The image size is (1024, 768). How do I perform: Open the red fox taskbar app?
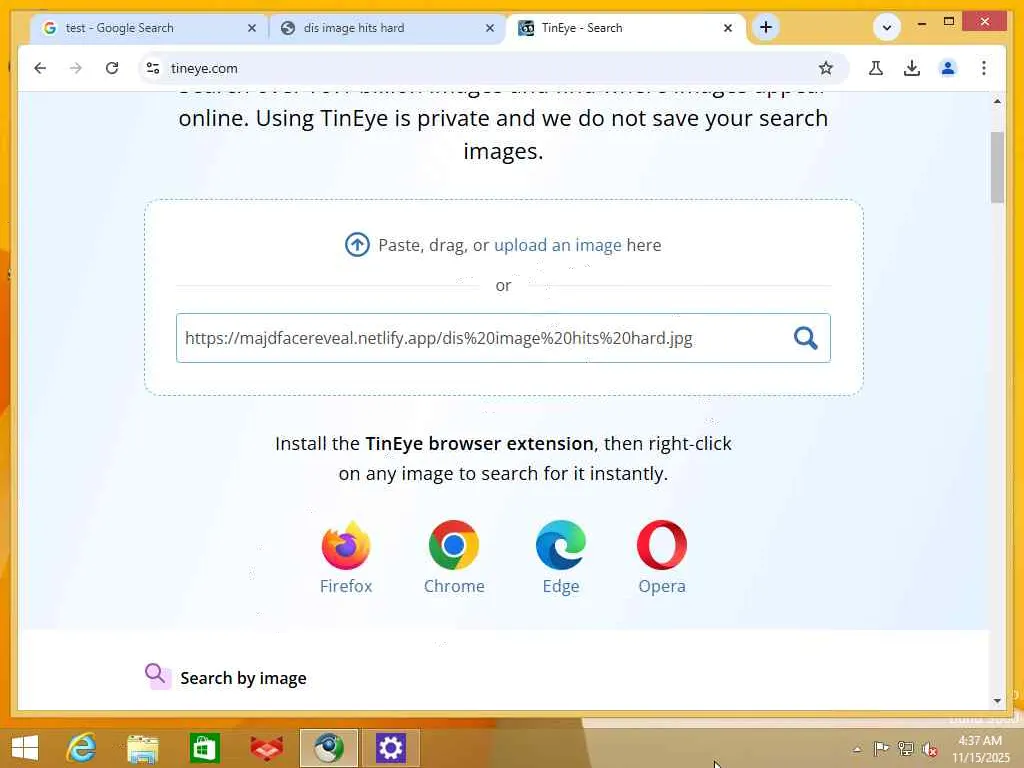pyautogui.click(x=266, y=748)
